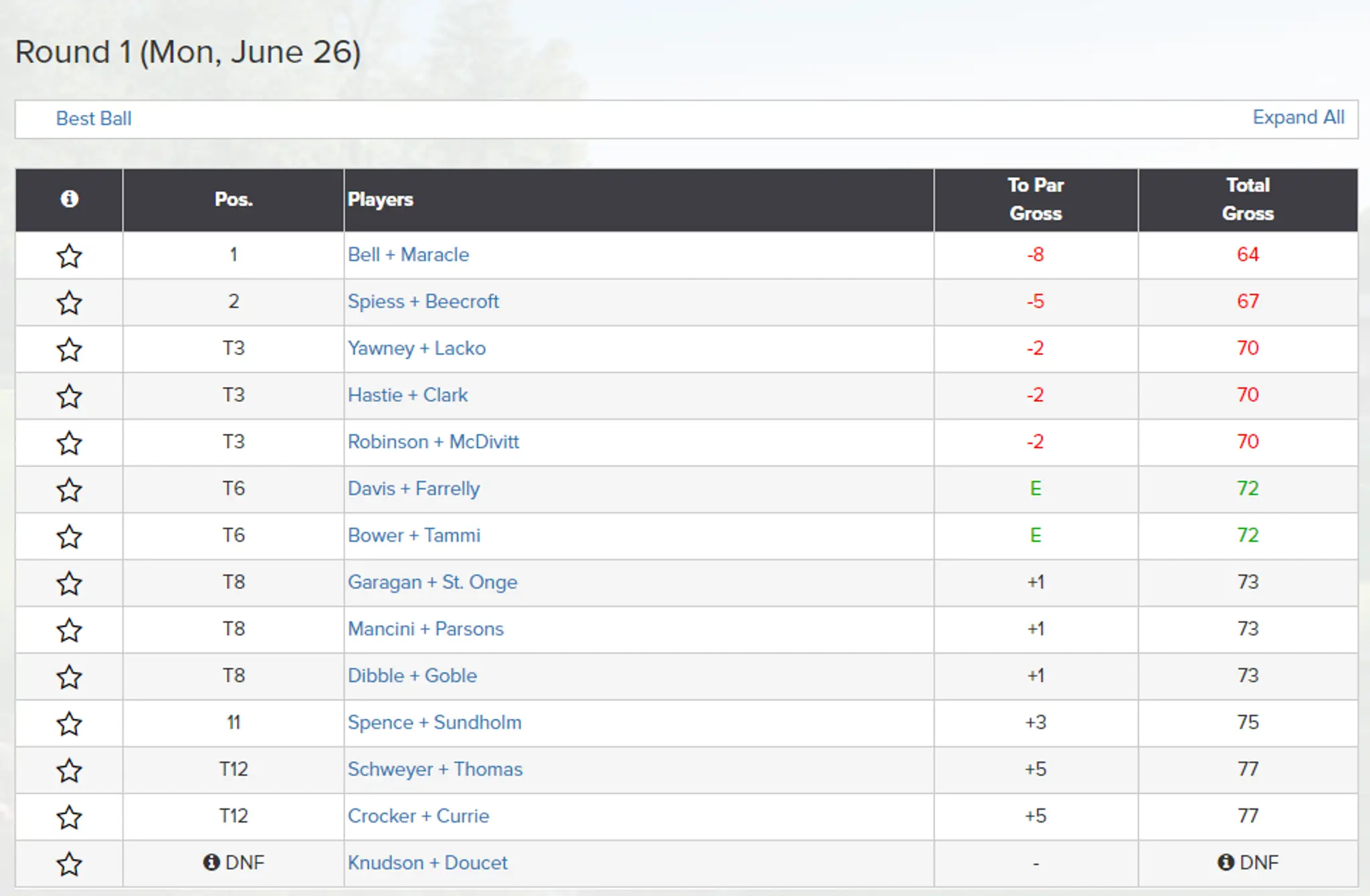Click the info icon next to DNF total gross
This screenshot has width=1370, height=896.
tap(1226, 863)
